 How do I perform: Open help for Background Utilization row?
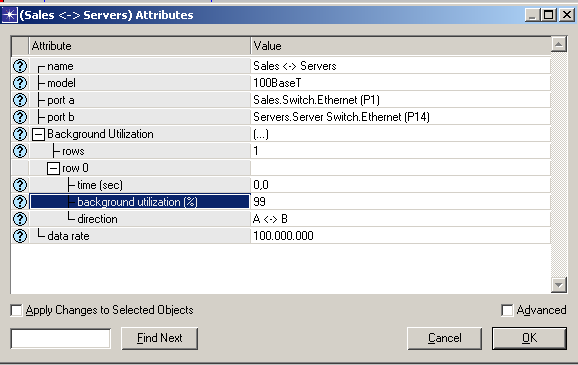pos(20,134)
